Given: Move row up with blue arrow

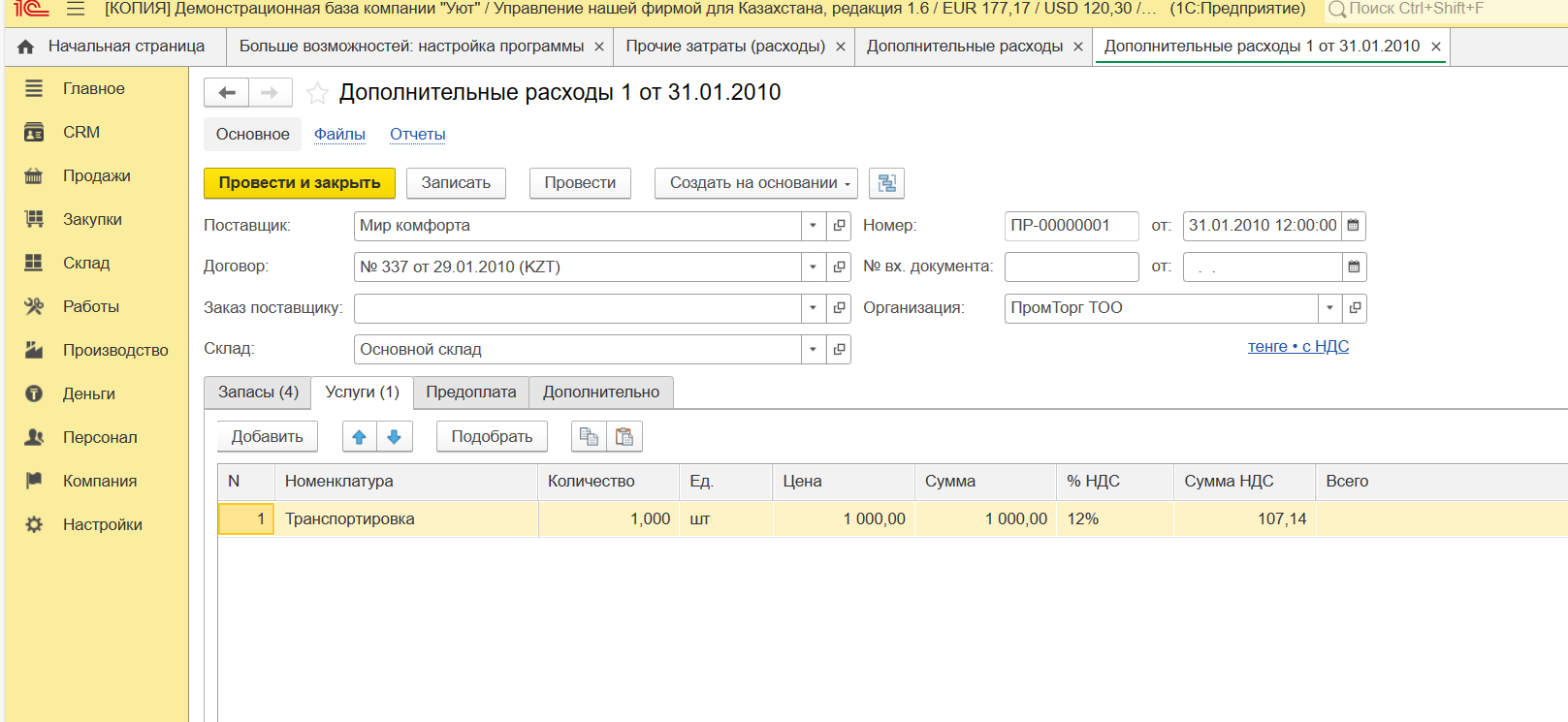Looking at the screenshot, I should 360,437.
